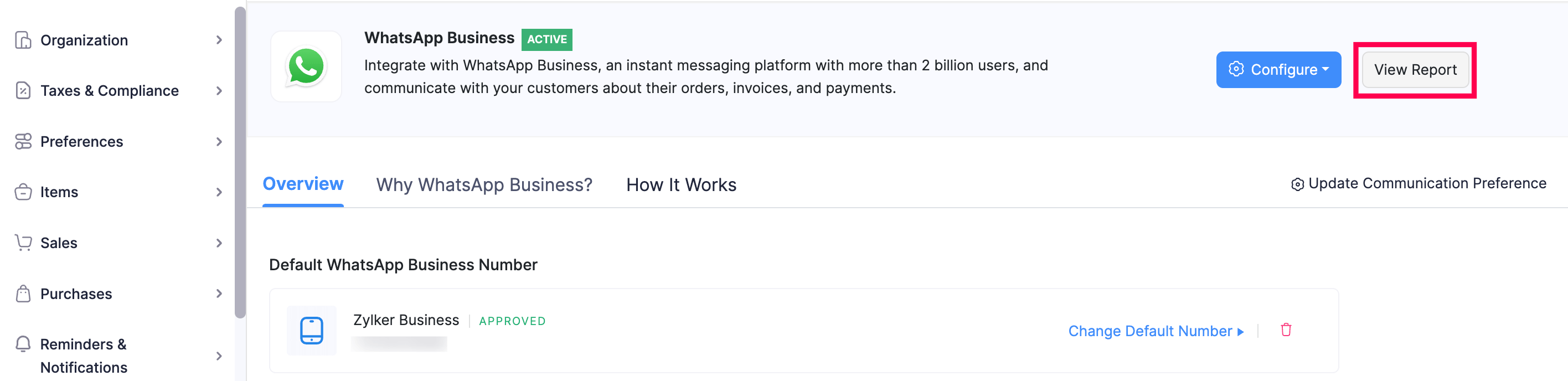
Task: Expand the Organization section chevron
Action: [x=219, y=40]
